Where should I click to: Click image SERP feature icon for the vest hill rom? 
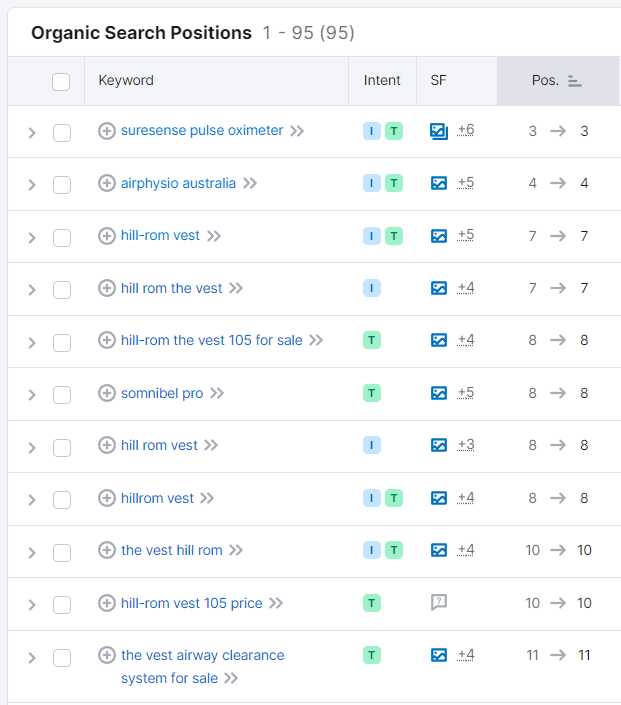pyautogui.click(x=439, y=550)
